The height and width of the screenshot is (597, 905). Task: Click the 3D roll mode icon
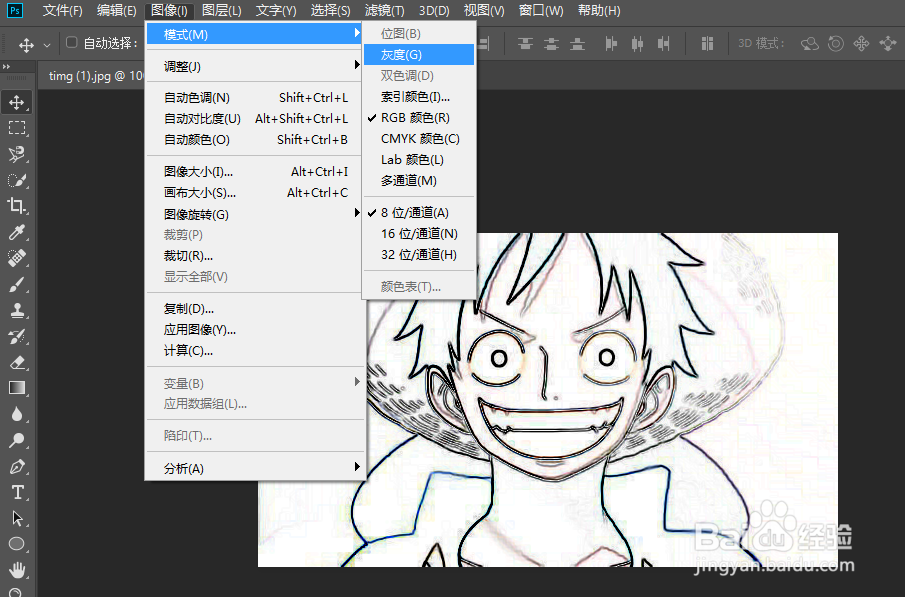(x=836, y=43)
